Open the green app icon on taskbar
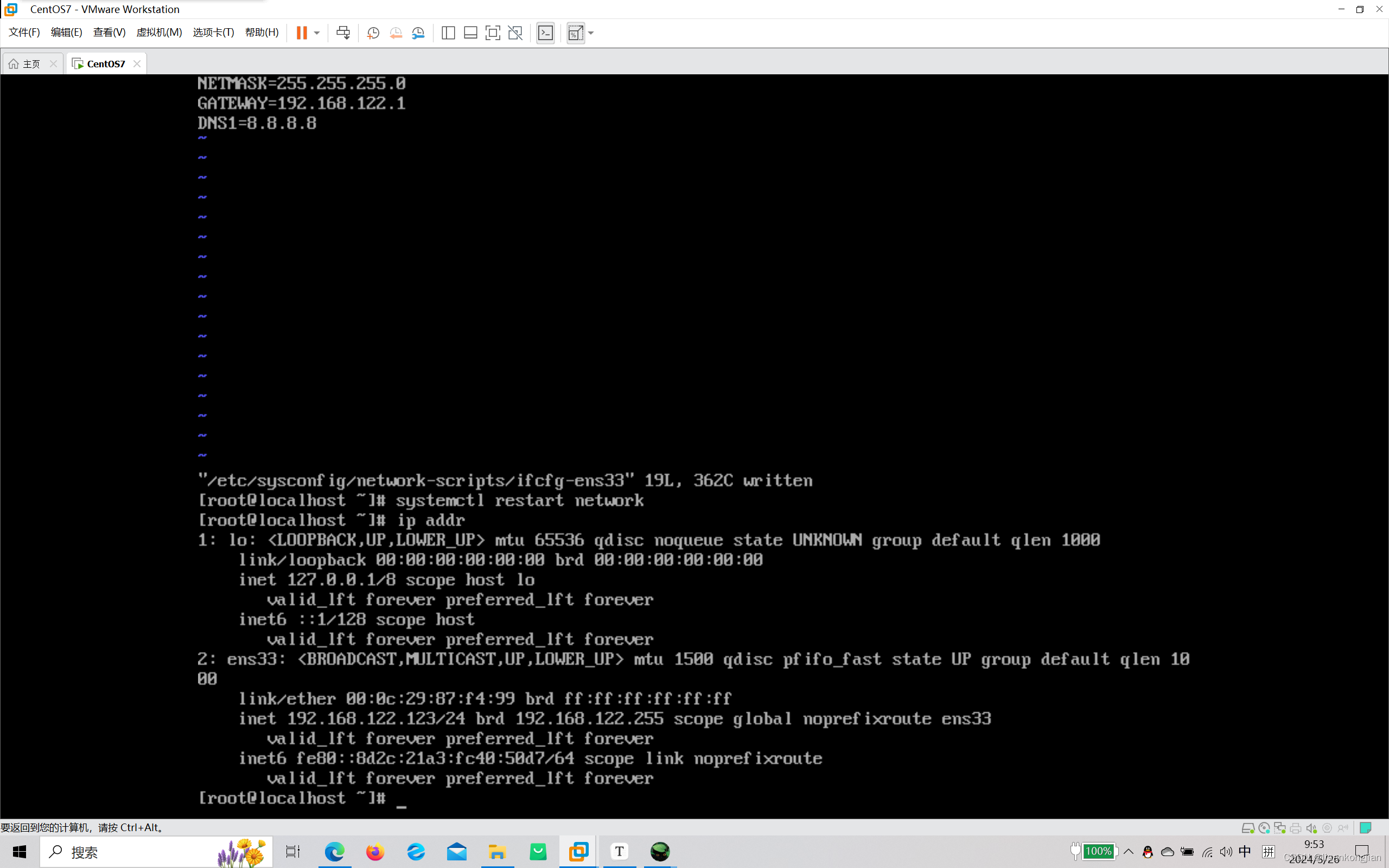The image size is (1389, 868). [x=538, y=852]
